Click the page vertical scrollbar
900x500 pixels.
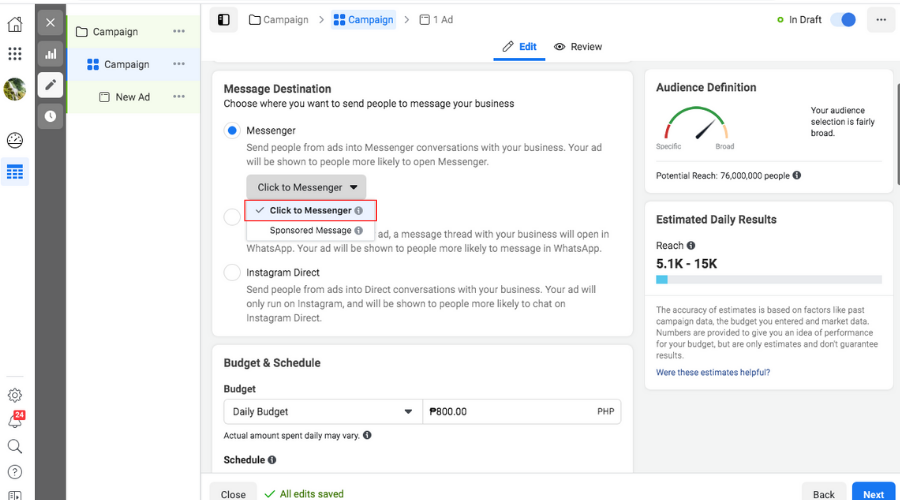898,135
